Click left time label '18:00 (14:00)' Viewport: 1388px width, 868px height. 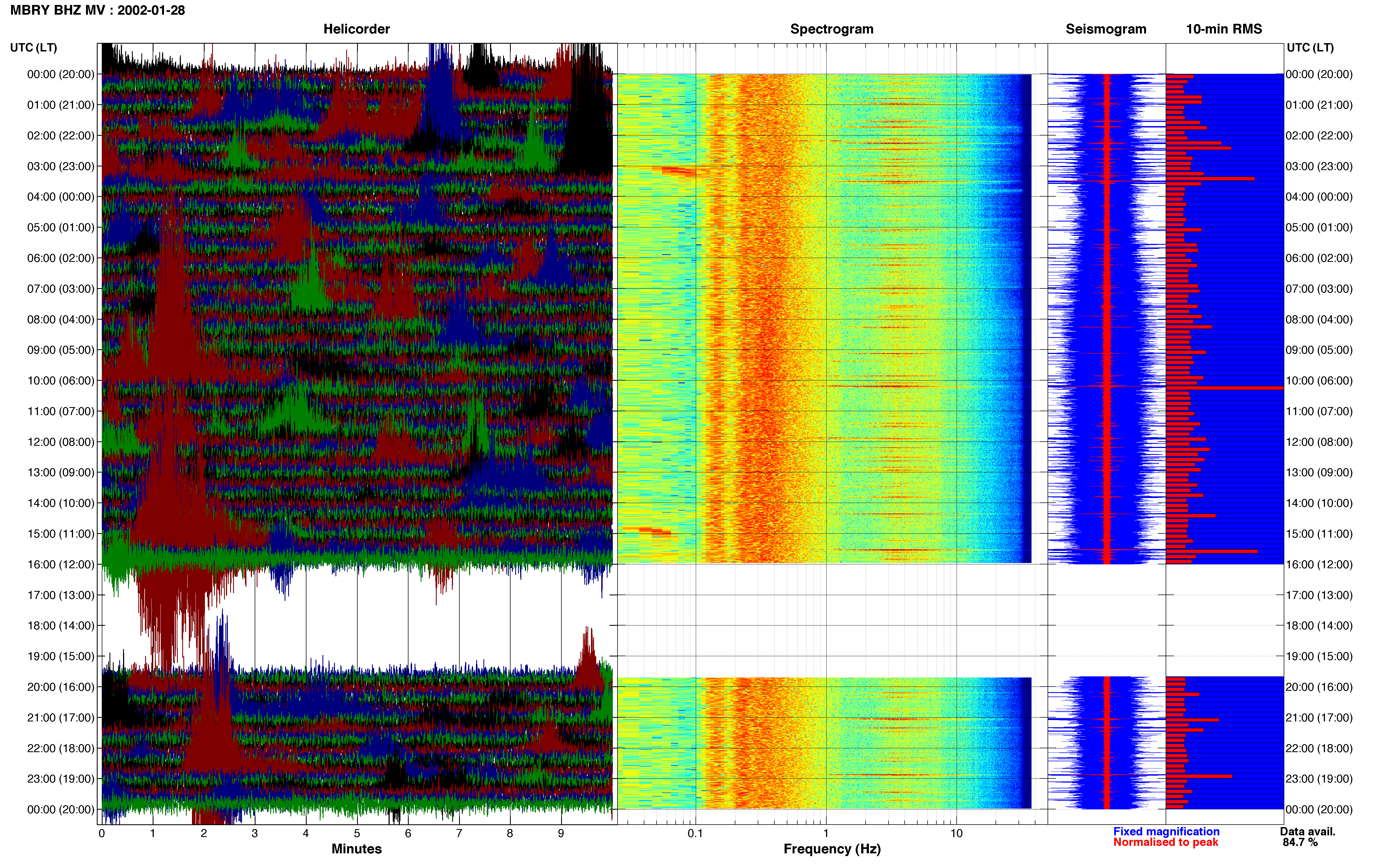click(x=61, y=625)
